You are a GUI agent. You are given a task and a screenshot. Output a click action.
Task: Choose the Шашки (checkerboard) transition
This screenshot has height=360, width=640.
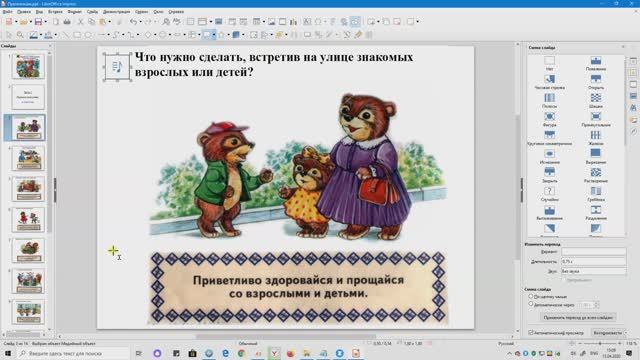[x=596, y=100]
